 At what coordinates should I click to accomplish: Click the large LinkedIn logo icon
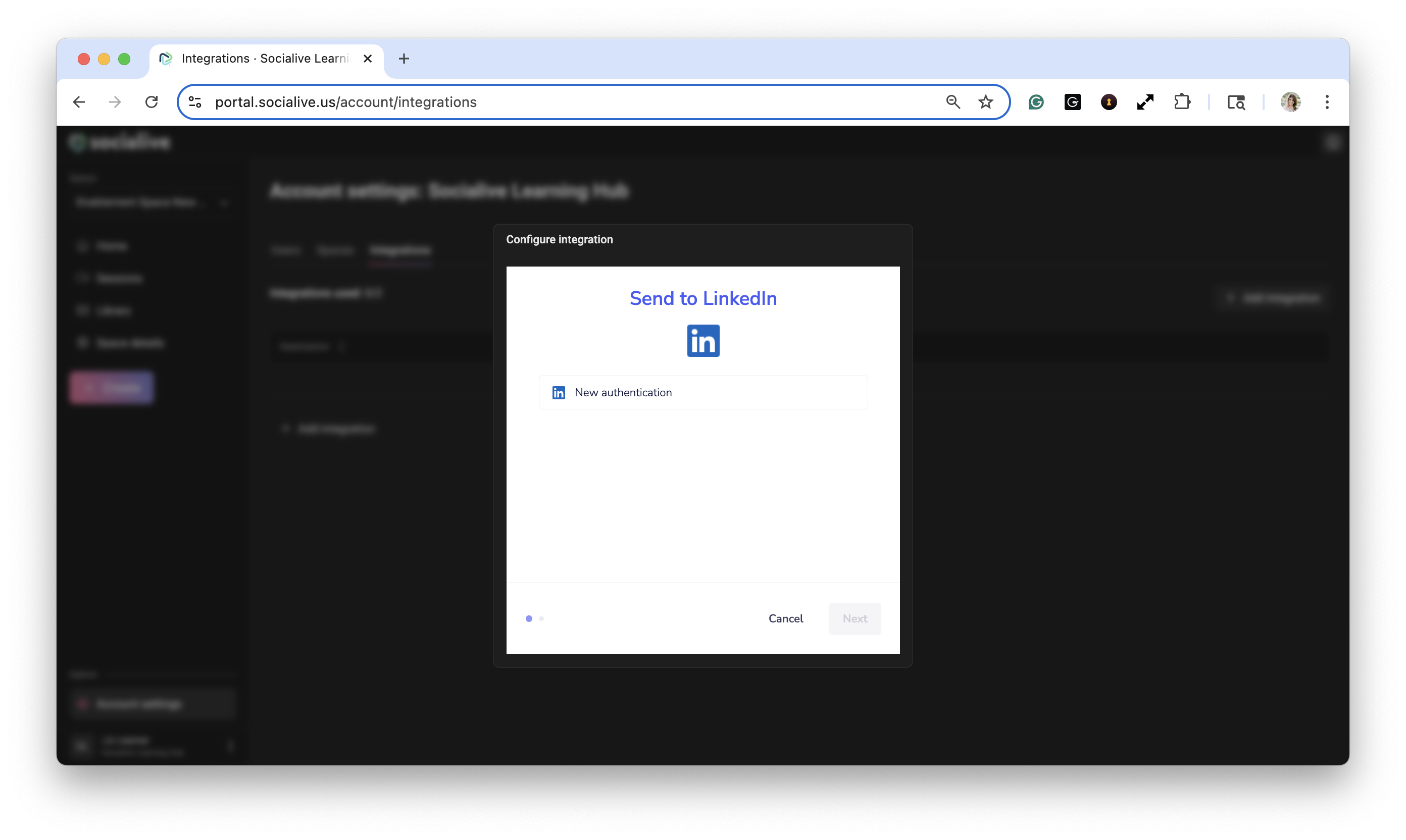702,341
